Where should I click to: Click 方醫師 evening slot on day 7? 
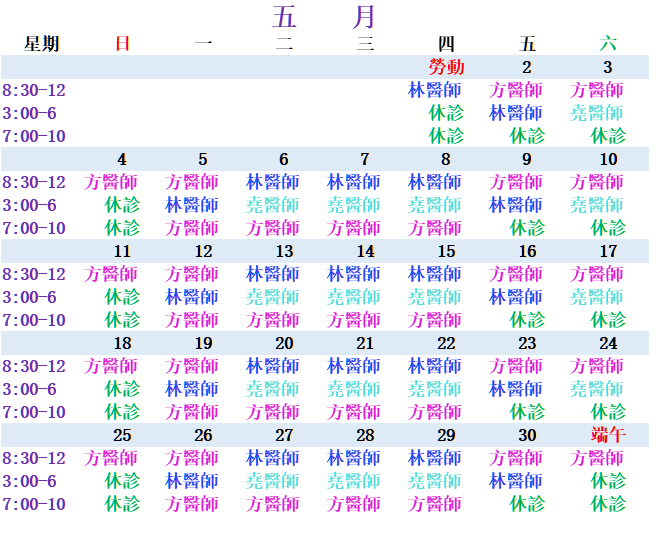pyautogui.click(x=353, y=228)
